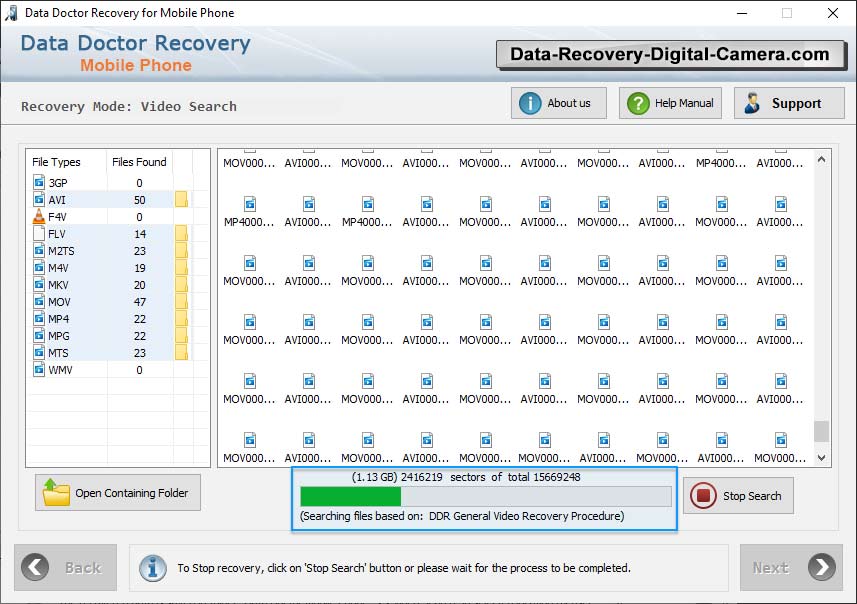Open the folder icon in FLV row

pos(181,233)
